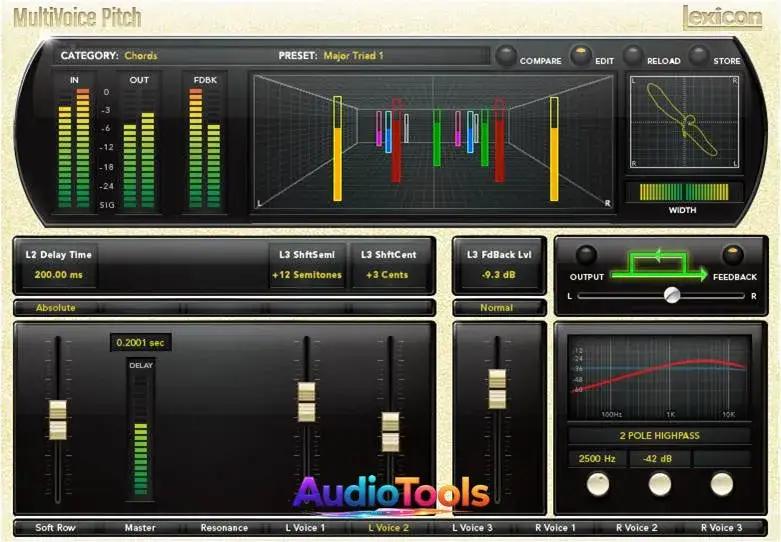This screenshot has height=542, width=781.
Task: Click the center green voice bar
Action: [436, 137]
